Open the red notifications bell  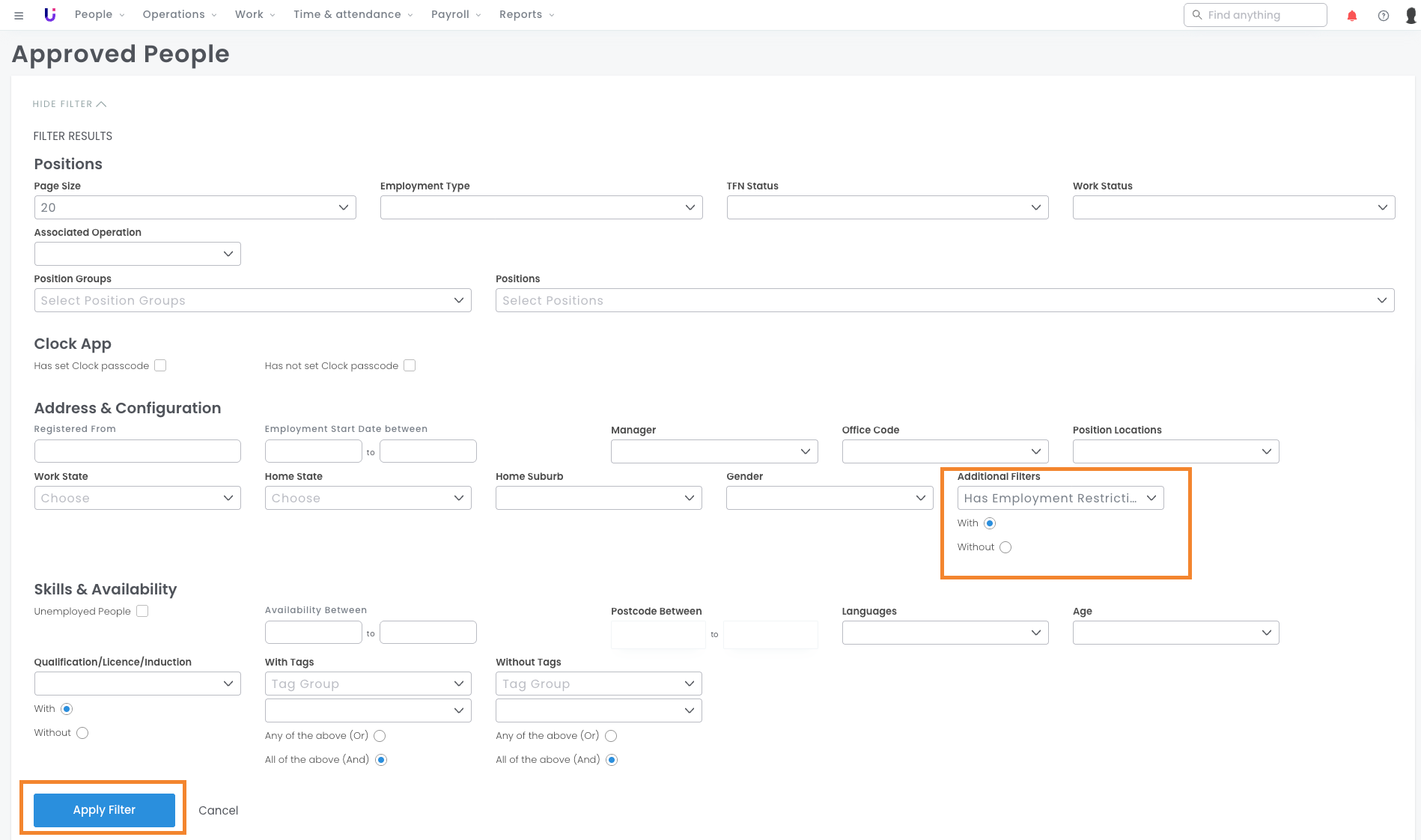[1351, 15]
